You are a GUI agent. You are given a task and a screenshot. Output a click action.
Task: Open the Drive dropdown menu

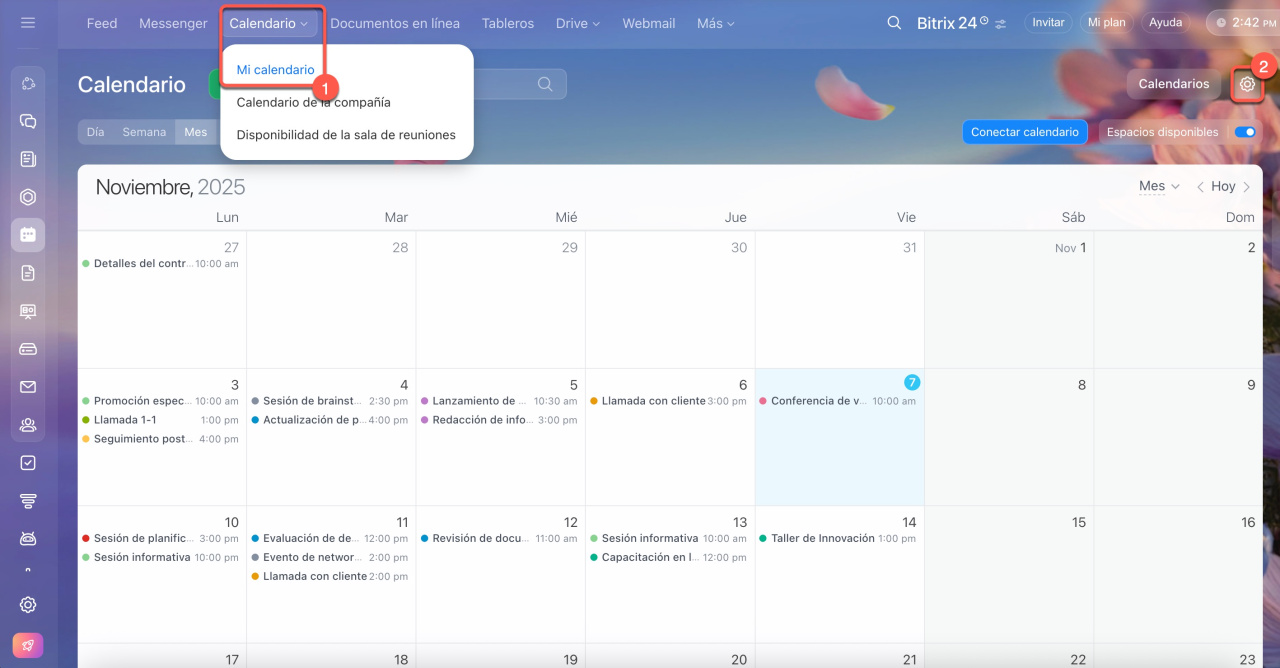[578, 23]
